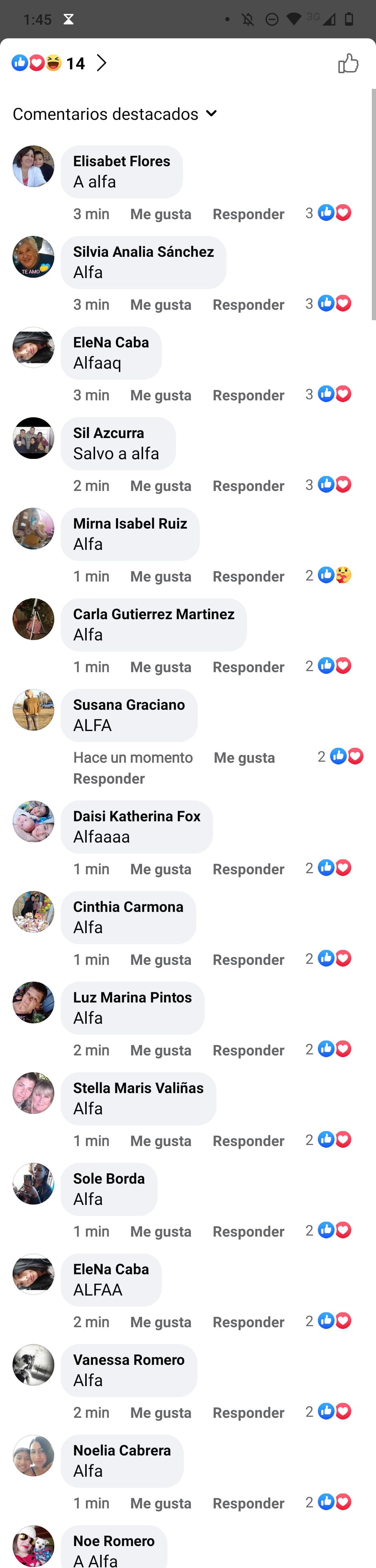Reply to Sil Azcurra's comment via Responder
Viewport: 376px width, 1568px height.
pos(248,486)
